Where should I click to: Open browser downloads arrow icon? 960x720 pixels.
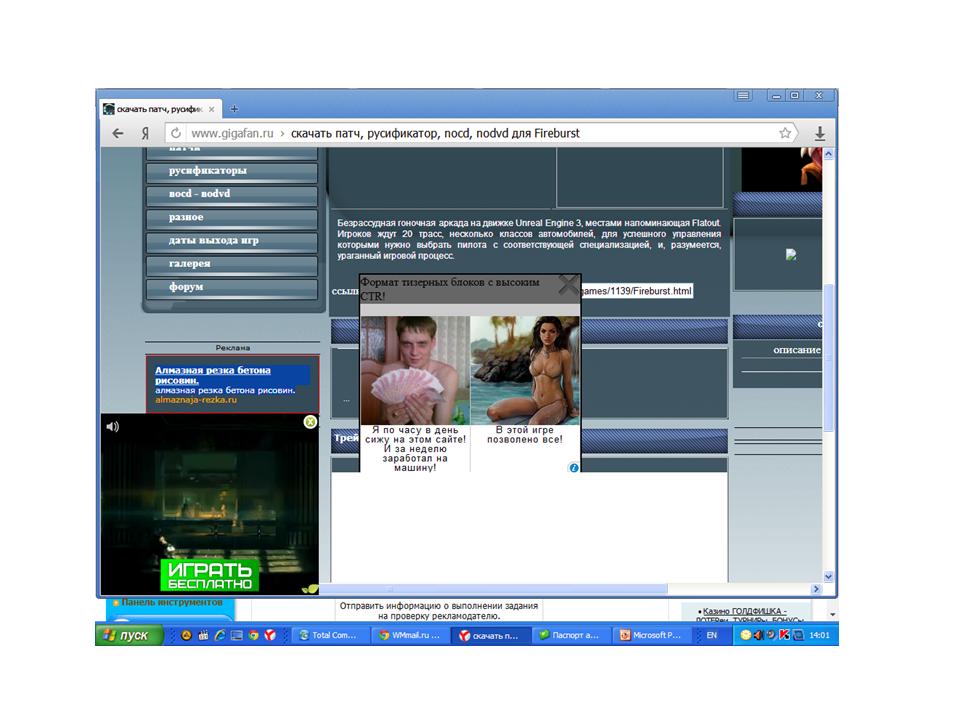[820, 133]
